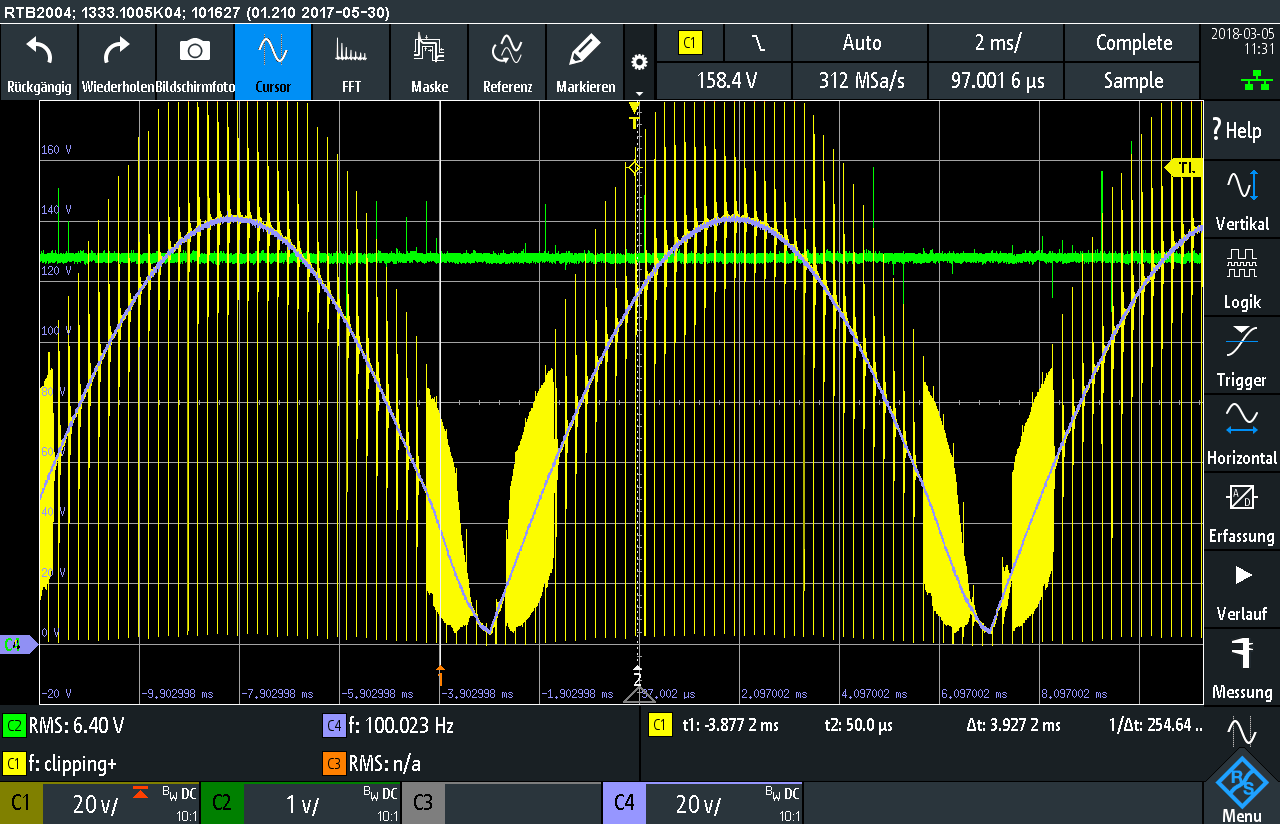The image size is (1280, 824).
Task: Open the toolbar settings gear
Action: pos(639,63)
